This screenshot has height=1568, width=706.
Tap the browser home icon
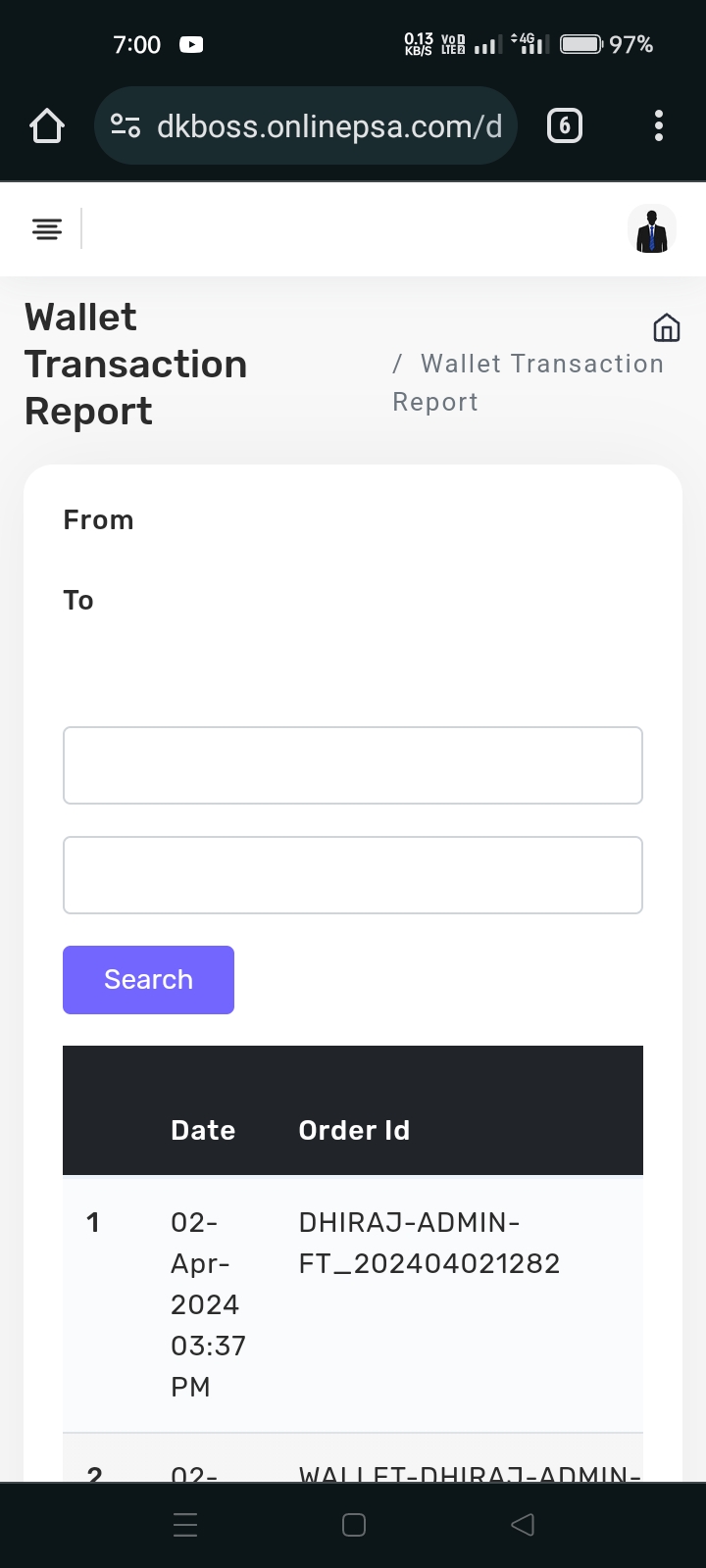tap(47, 126)
